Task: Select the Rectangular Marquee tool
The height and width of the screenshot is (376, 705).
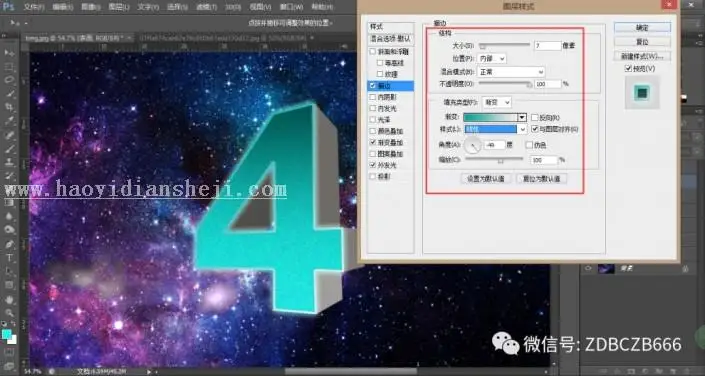Action: 9,67
